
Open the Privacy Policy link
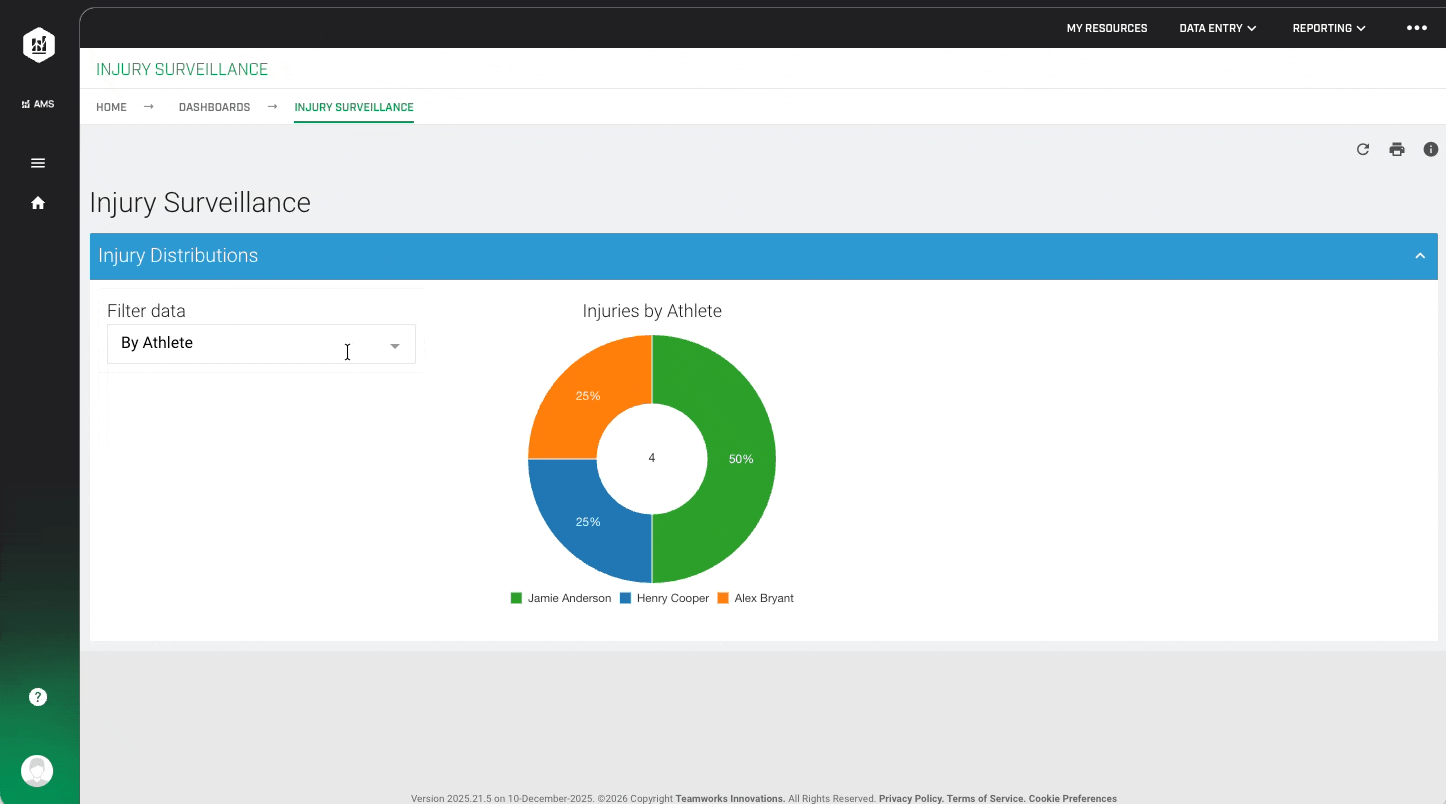(x=910, y=798)
